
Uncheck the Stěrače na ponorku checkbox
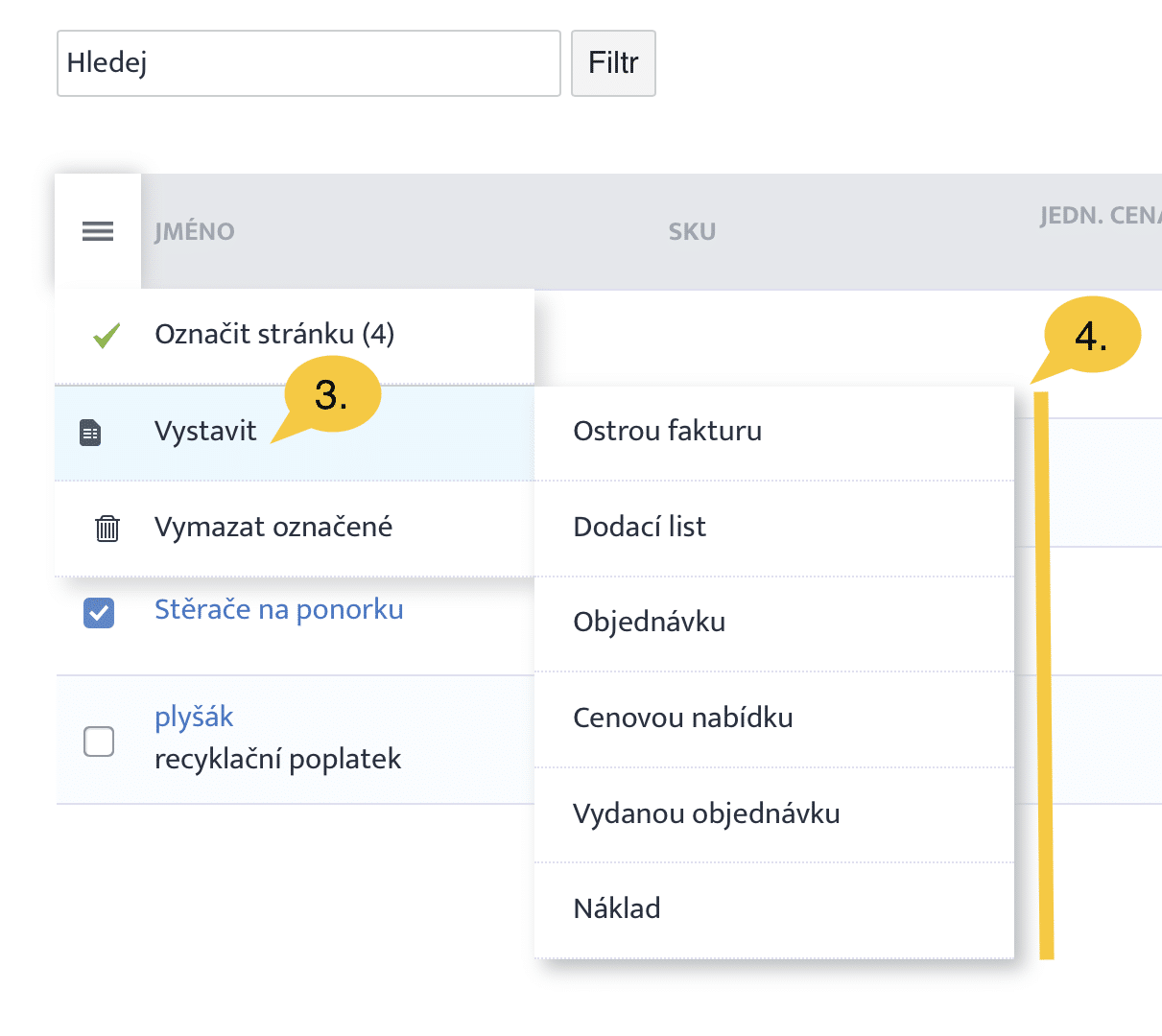point(99,612)
